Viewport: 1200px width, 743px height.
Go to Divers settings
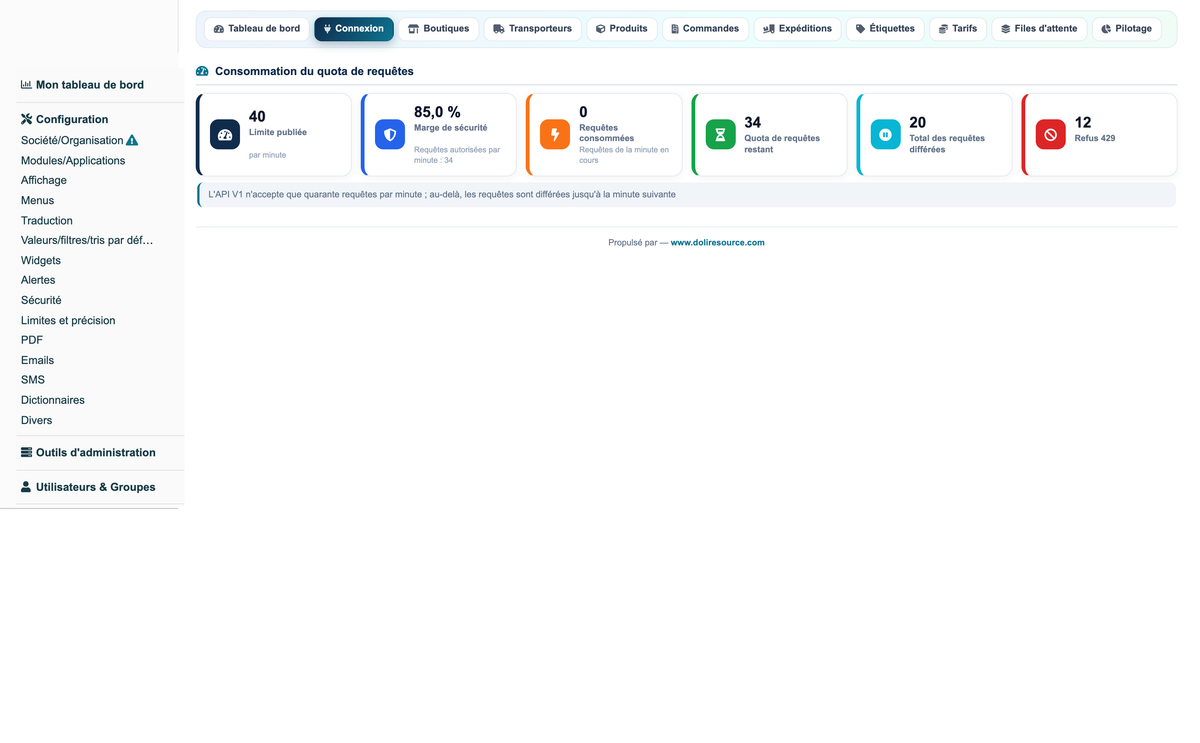37,421
